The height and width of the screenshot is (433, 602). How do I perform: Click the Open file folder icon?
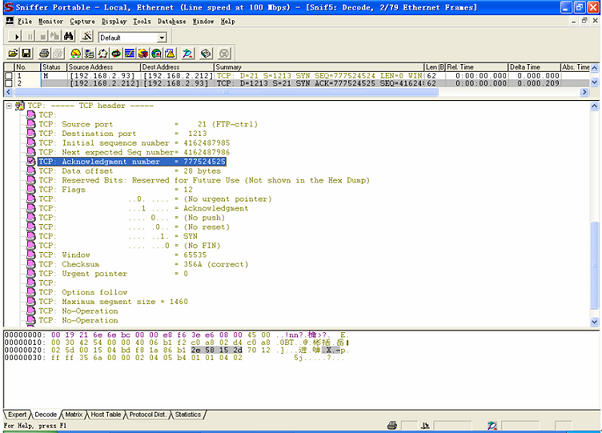point(13,53)
